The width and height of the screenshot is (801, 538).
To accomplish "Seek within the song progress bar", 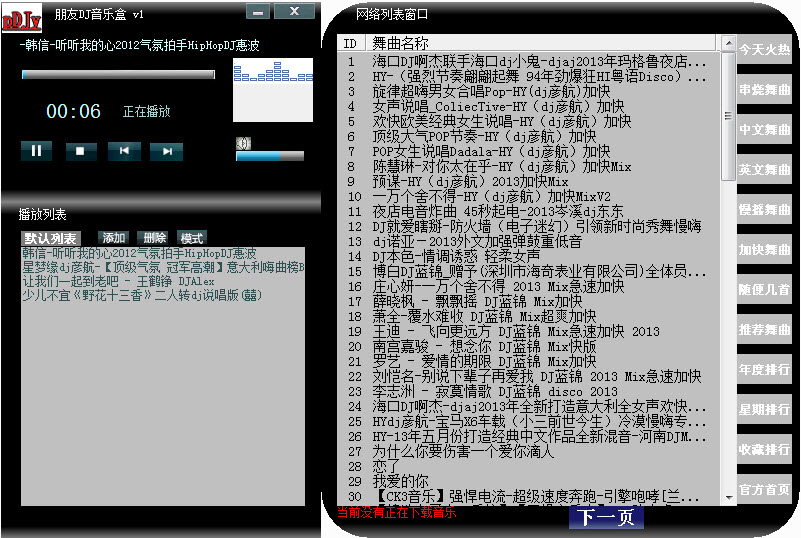I will pyautogui.click(x=118, y=75).
